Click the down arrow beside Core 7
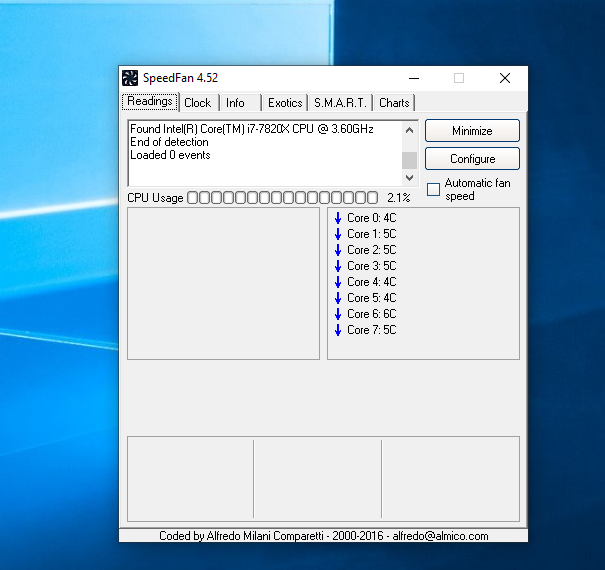 (338, 330)
